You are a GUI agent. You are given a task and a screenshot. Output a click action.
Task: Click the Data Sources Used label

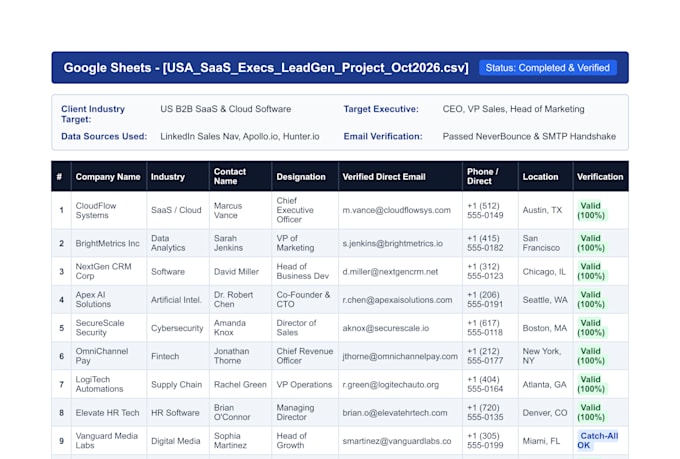tap(104, 136)
